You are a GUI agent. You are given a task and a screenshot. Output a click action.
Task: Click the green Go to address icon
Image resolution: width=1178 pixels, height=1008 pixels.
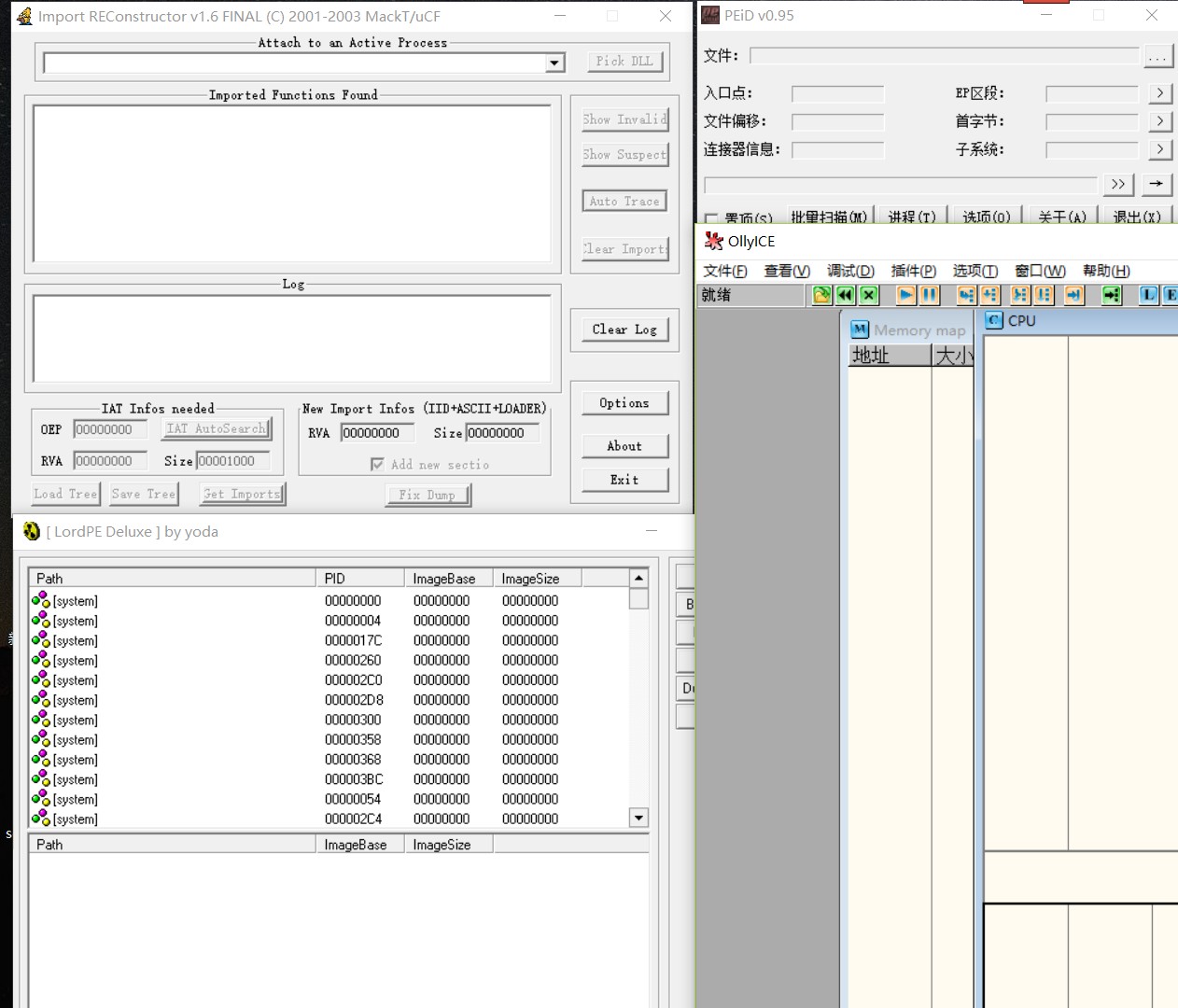click(1111, 295)
